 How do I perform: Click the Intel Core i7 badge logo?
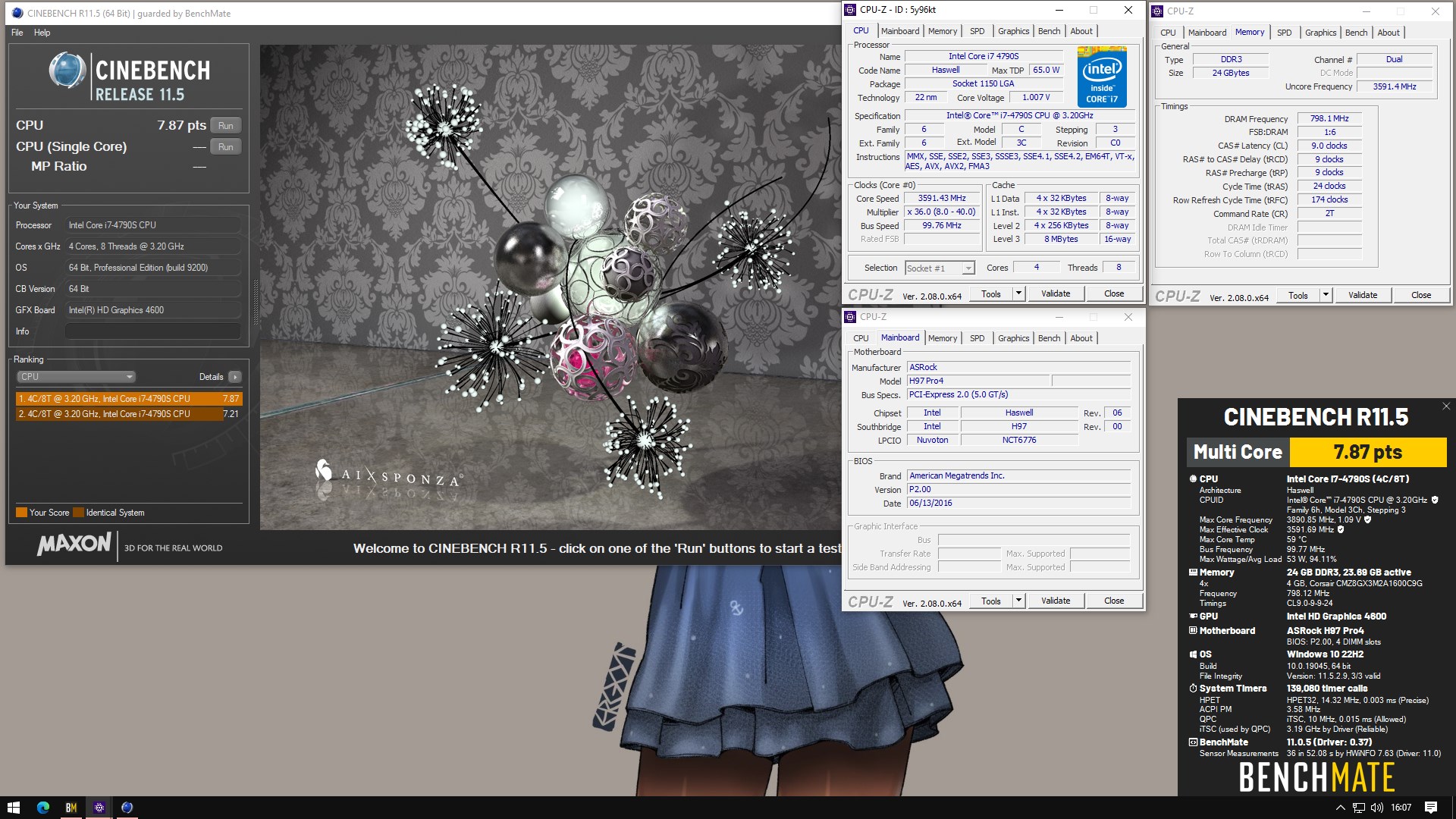1102,76
